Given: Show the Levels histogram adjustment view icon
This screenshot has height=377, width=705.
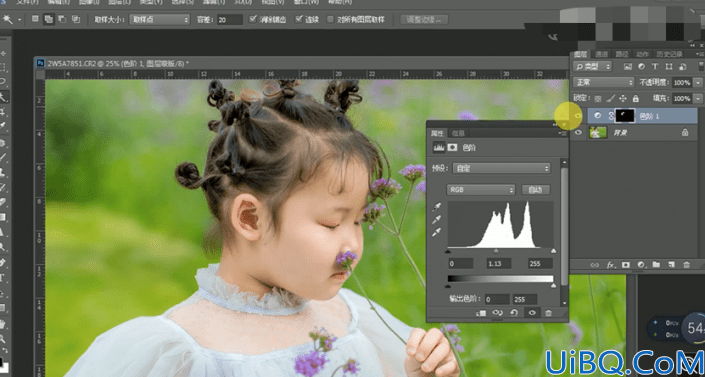Looking at the screenshot, I should click(438, 148).
